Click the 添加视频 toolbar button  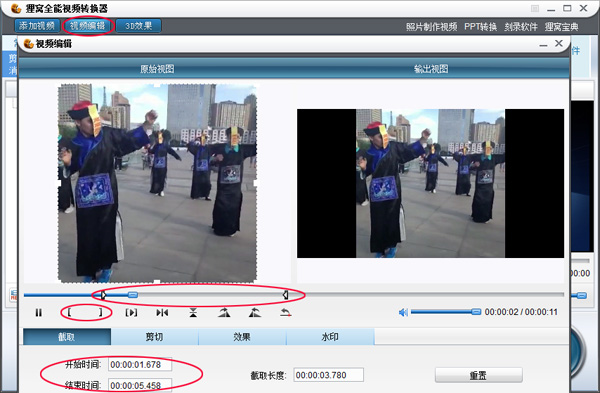tap(37, 26)
